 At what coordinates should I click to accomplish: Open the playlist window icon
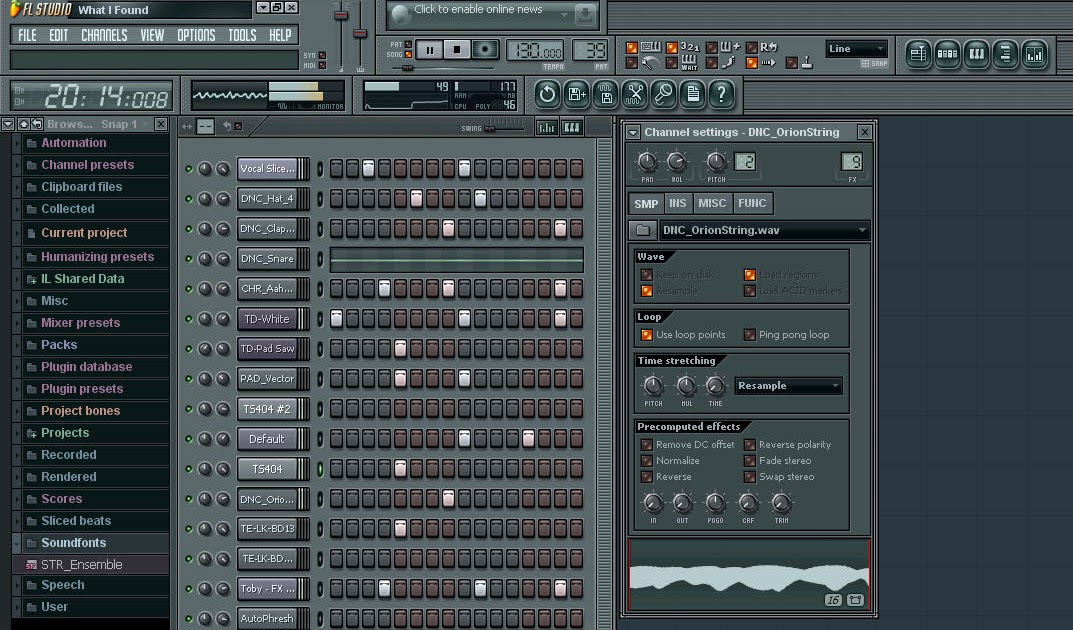click(x=918, y=54)
